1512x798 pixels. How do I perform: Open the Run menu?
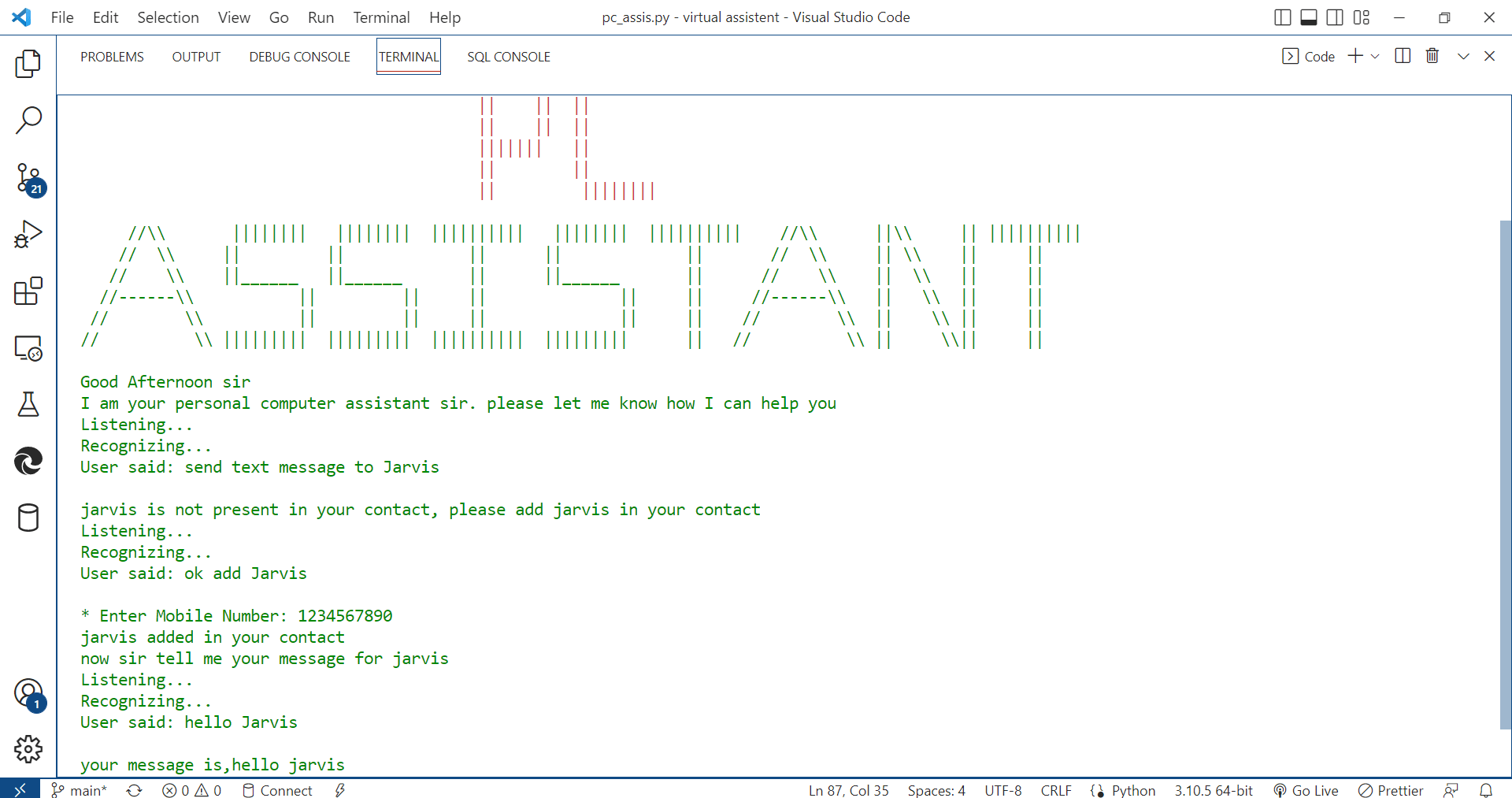point(321,17)
